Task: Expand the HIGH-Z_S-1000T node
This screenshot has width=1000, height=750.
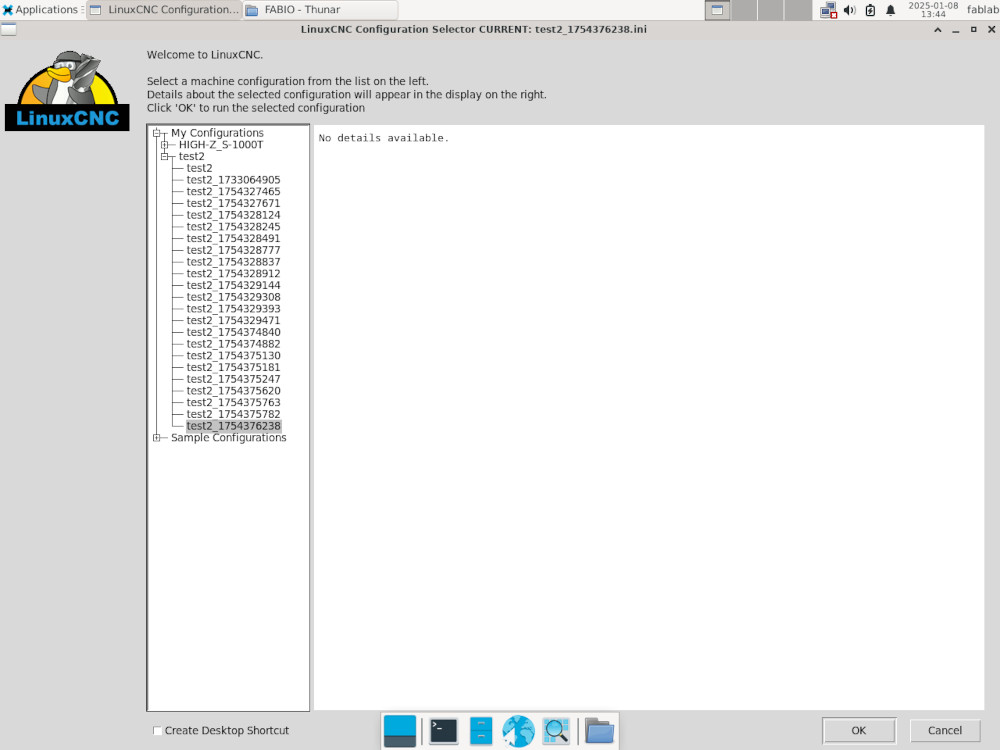Action: [165, 145]
